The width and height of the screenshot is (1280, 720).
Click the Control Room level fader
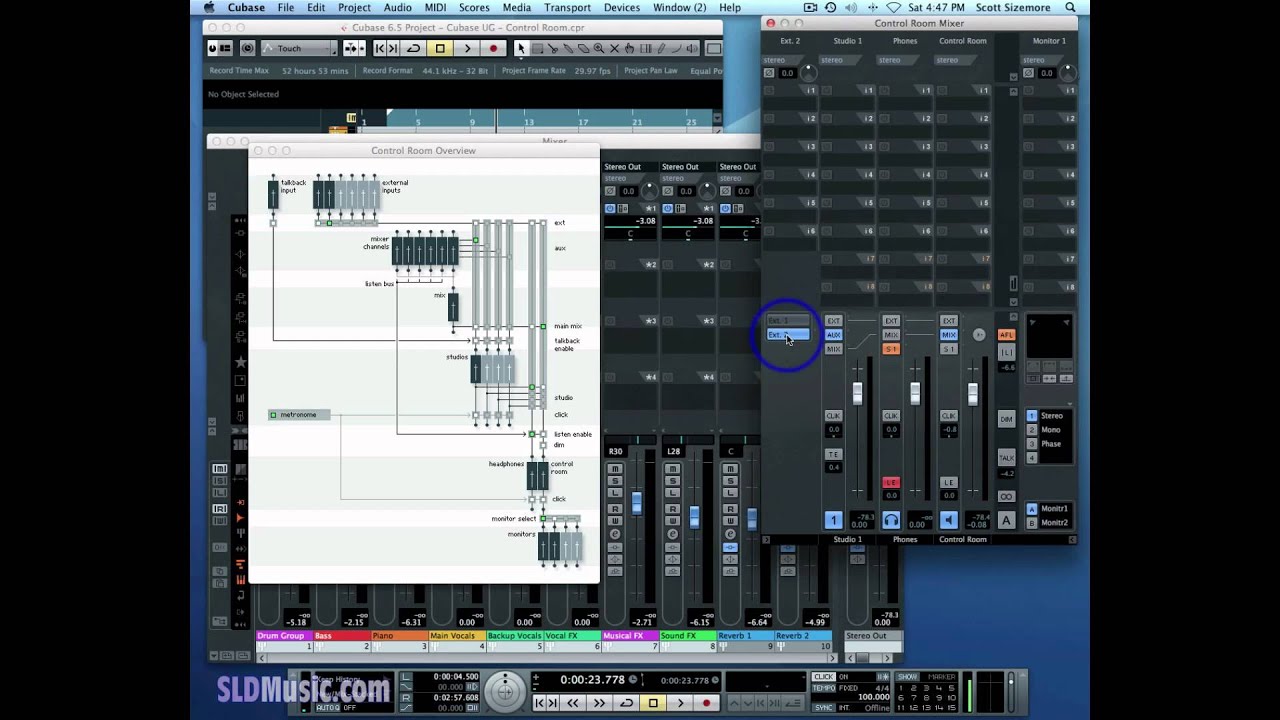[972, 394]
